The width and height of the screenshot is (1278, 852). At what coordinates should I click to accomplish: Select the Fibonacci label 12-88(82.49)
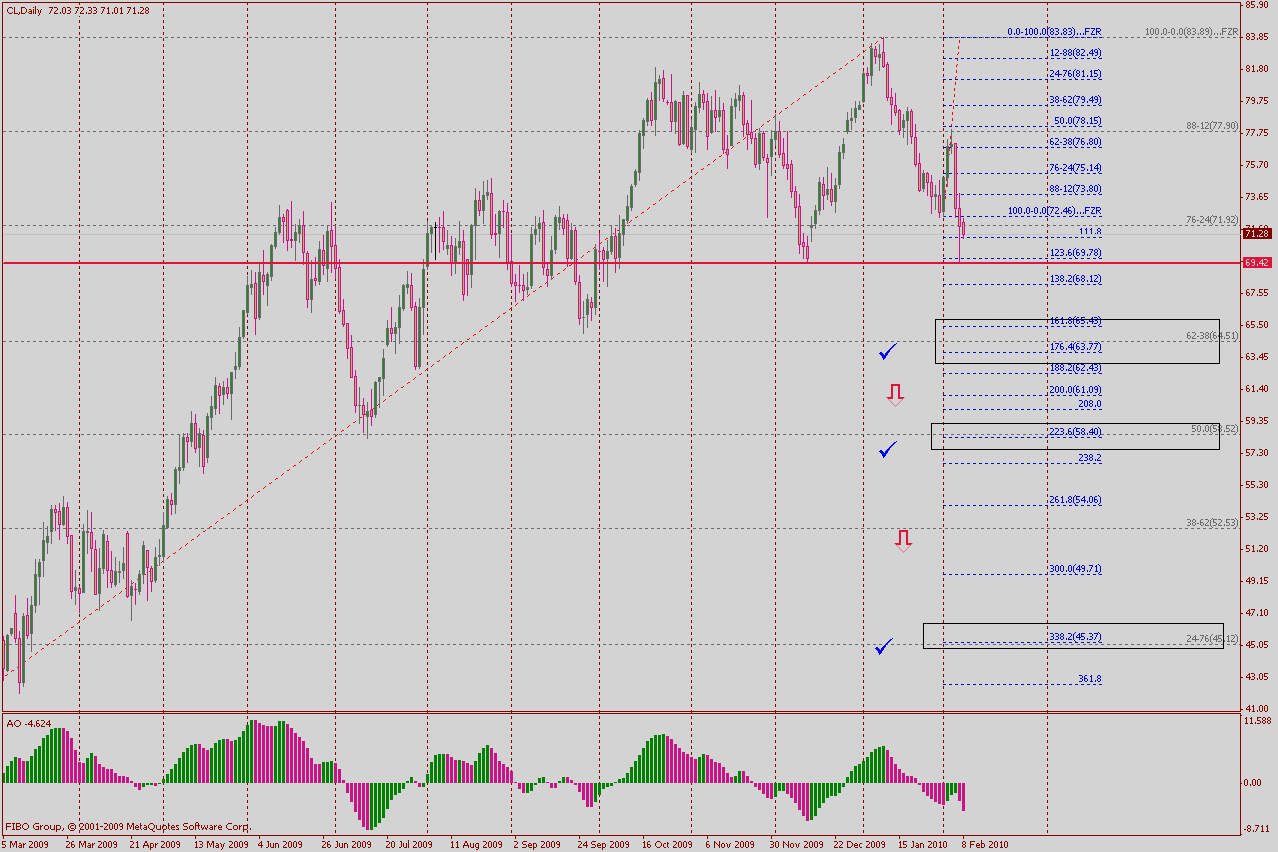[1075, 53]
